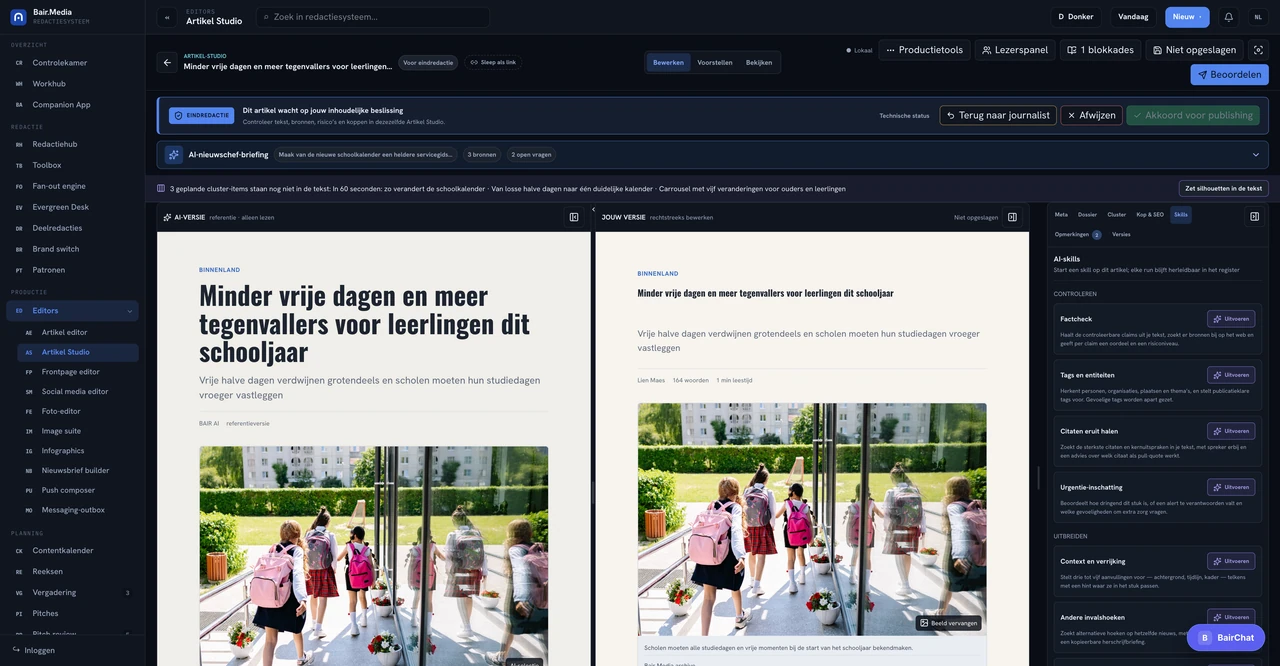Collapse the right side panel icon

[1255, 216]
